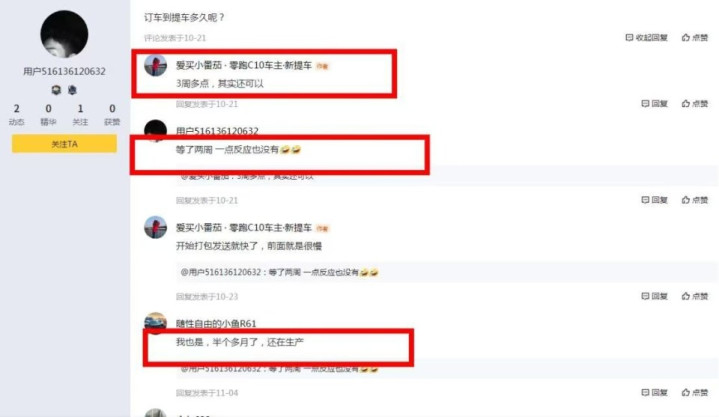The height and width of the screenshot is (417, 719).
Task: Open the 获赞 count in profile stats
Action: pyautogui.click(x=112, y=114)
